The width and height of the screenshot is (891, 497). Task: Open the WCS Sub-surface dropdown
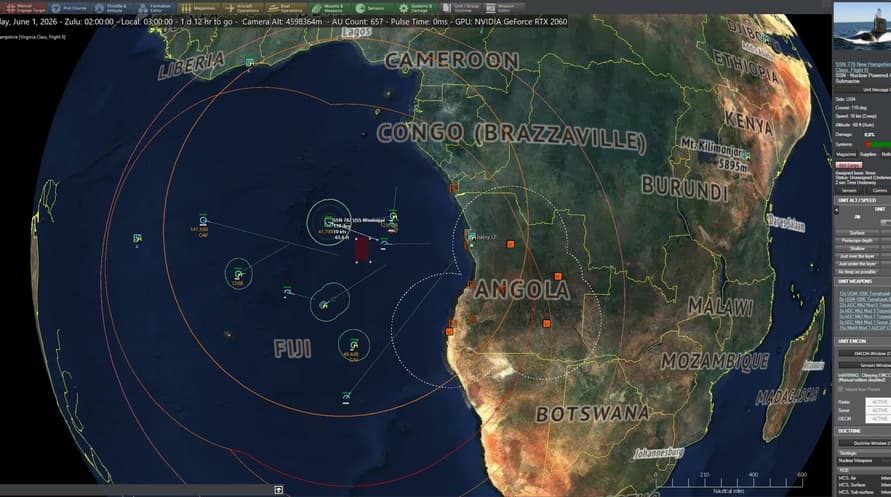(x=885, y=491)
